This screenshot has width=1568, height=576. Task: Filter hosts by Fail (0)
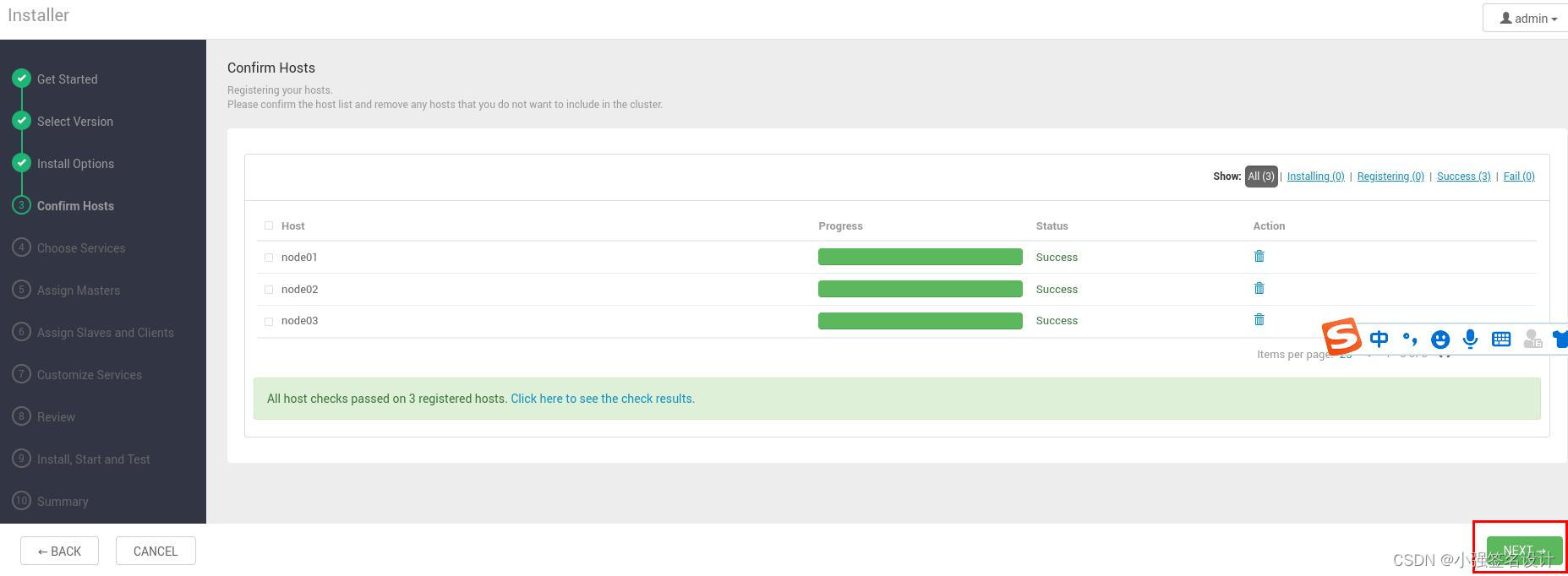pos(1519,177)
